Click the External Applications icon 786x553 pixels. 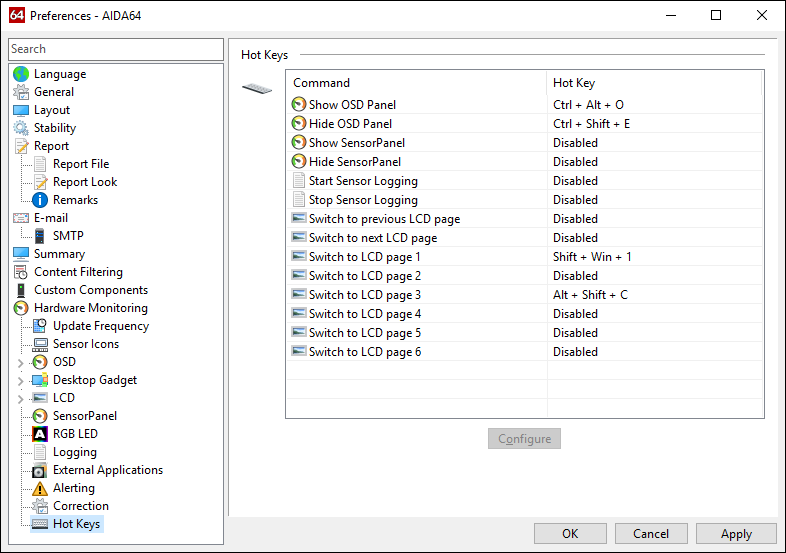(40, 470)
